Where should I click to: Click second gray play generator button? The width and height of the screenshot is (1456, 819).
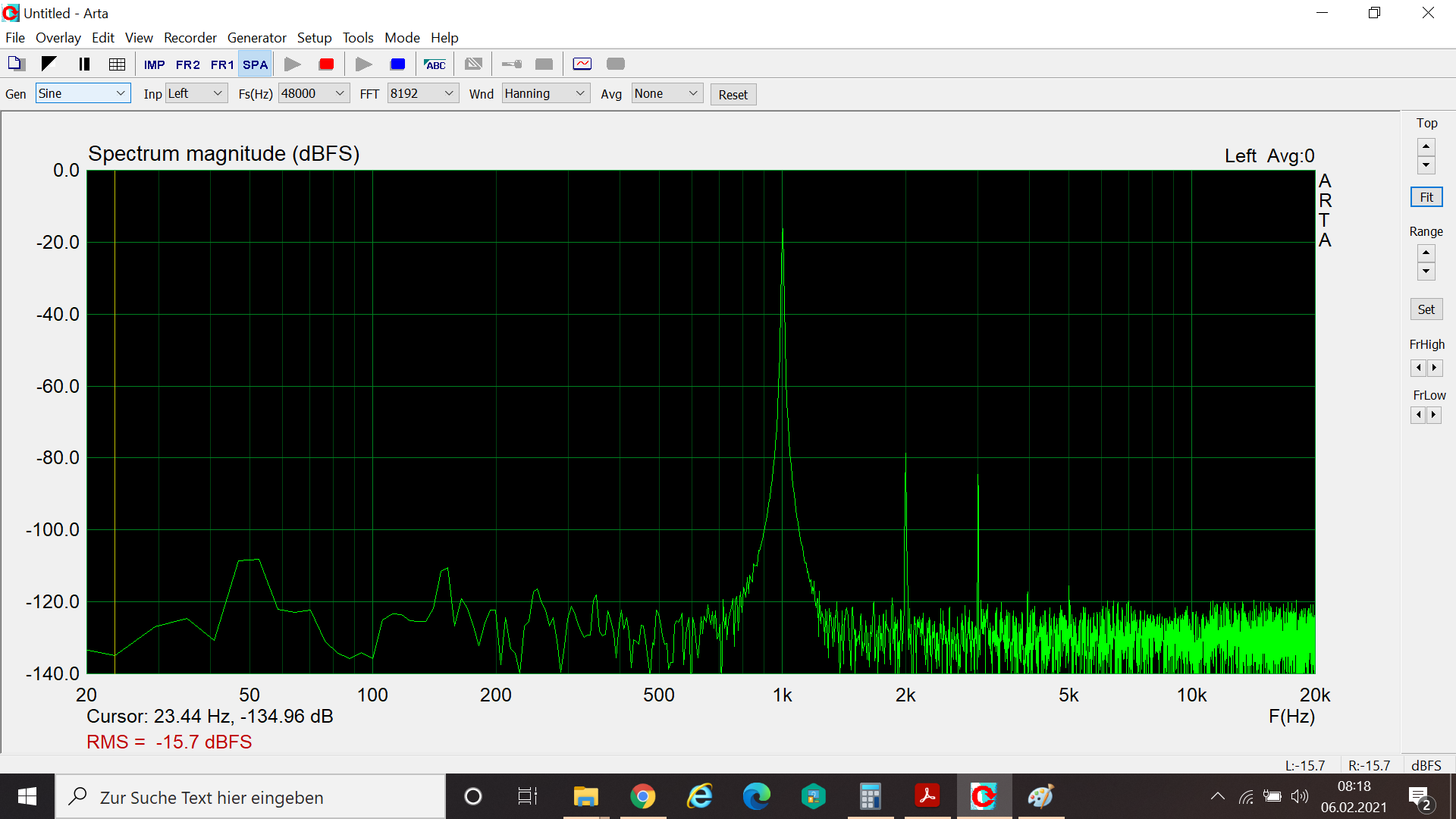pyautogui.click(x=364, y=64)
